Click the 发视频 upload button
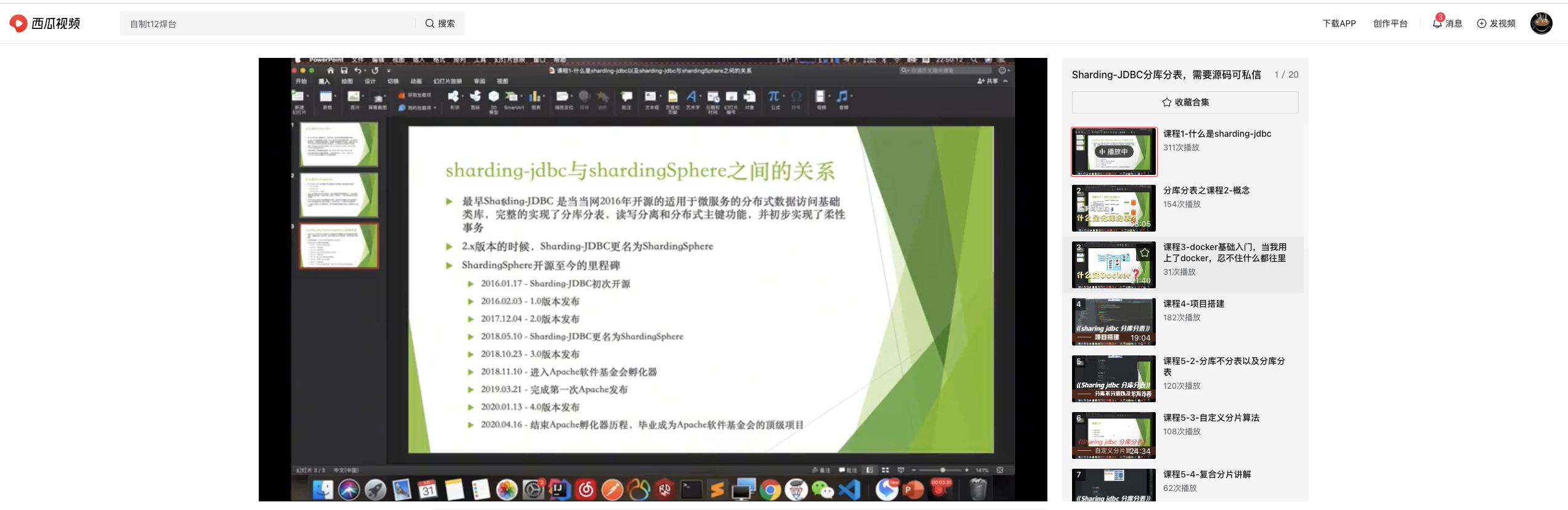This screenshot has width=1568, height=510. (1496, 23)
